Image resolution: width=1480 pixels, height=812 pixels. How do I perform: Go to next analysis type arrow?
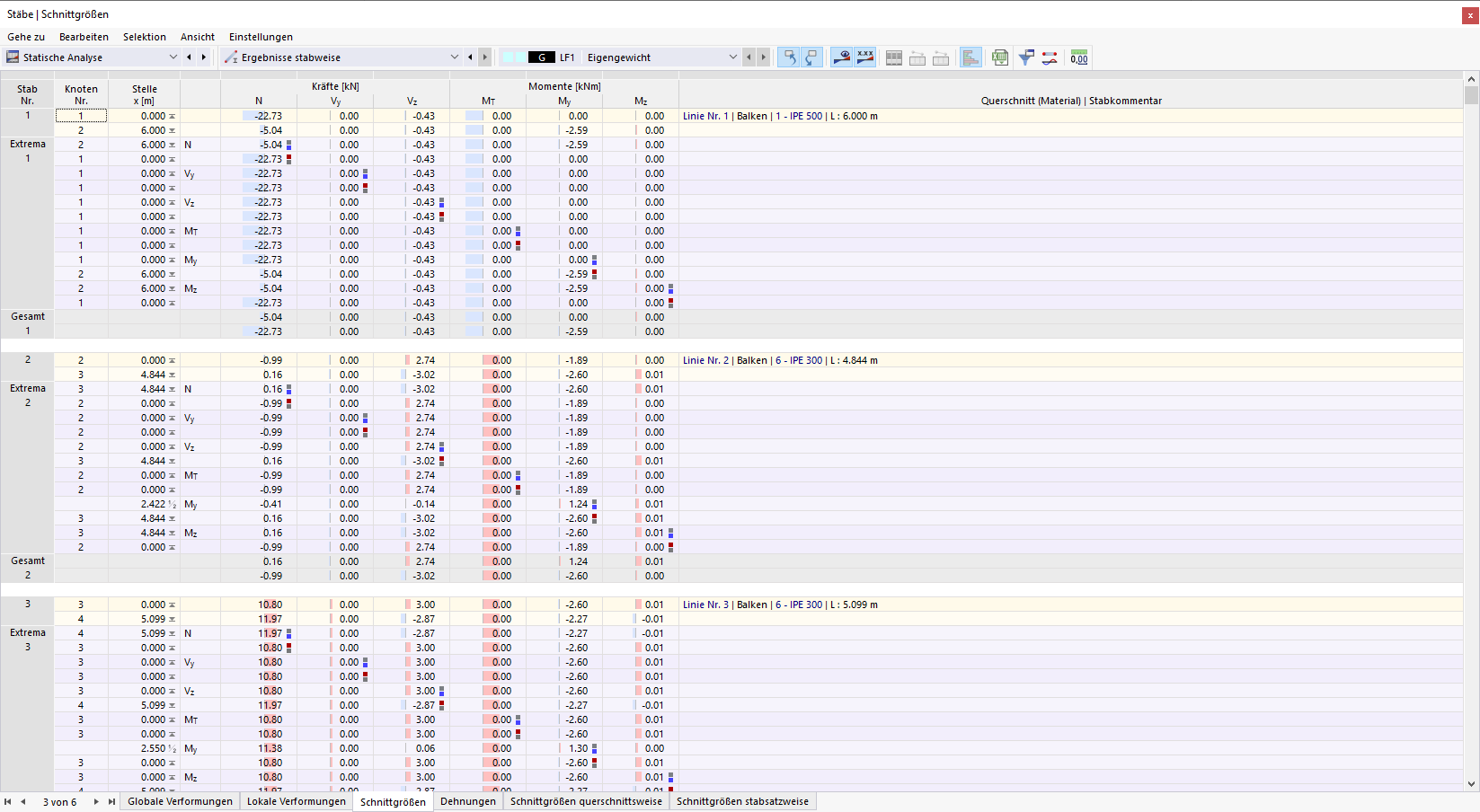tap(204, 57)
